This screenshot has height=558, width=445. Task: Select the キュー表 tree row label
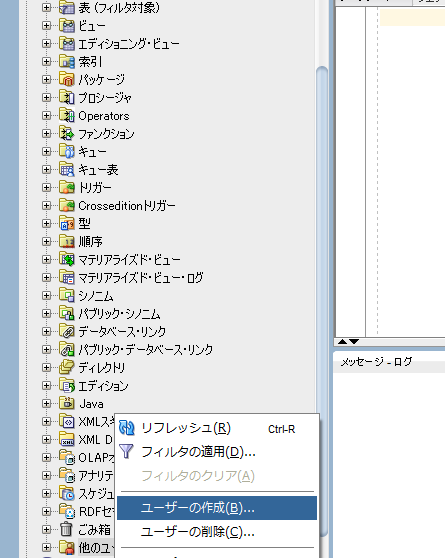tap(98, 170)
